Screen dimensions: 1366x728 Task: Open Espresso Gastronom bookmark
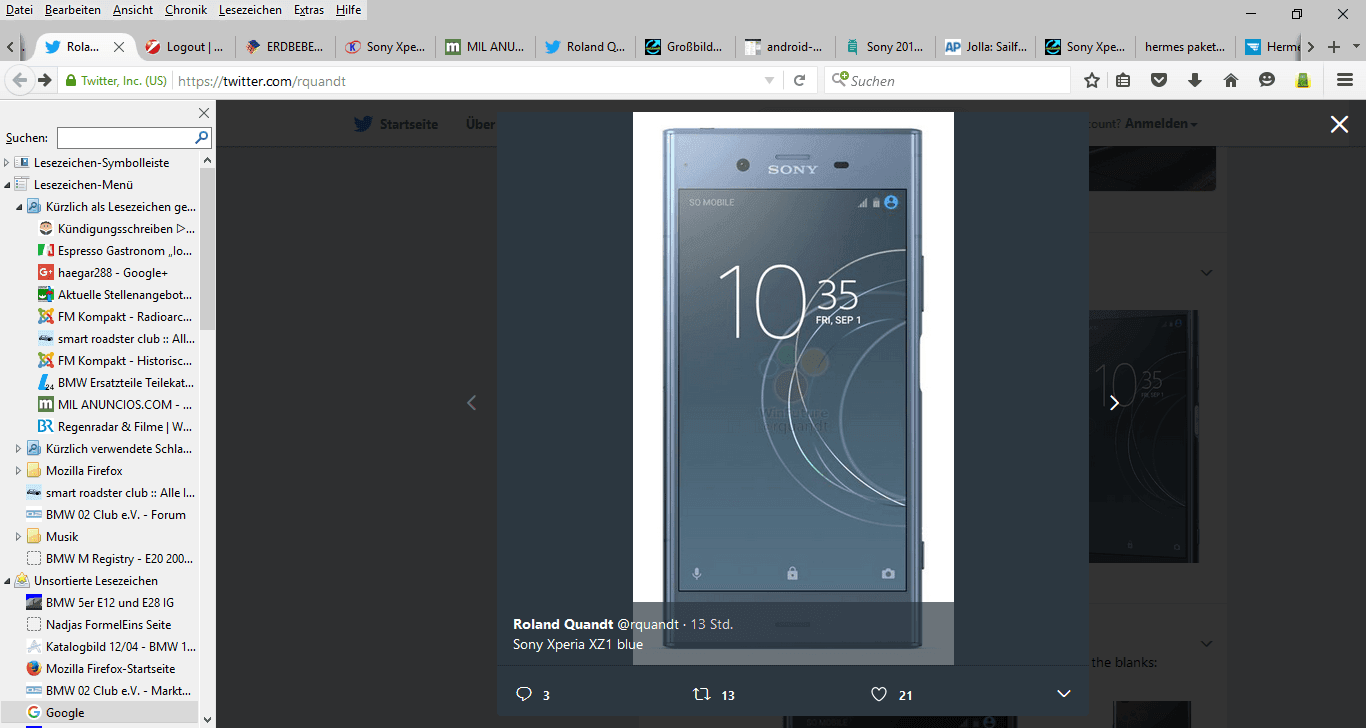point(125,251)
